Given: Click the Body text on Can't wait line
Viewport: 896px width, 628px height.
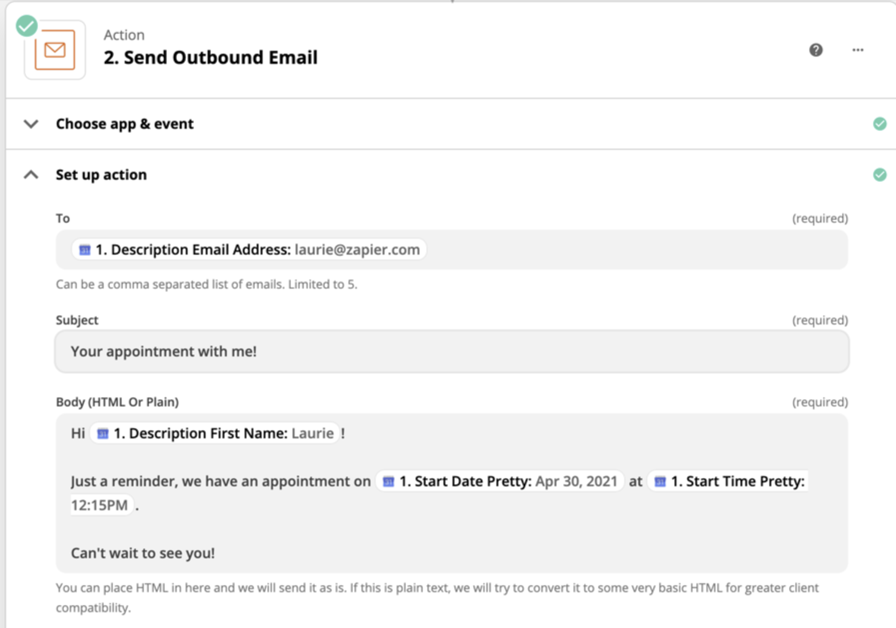Looking at the screenshot, I should point(143,553).
